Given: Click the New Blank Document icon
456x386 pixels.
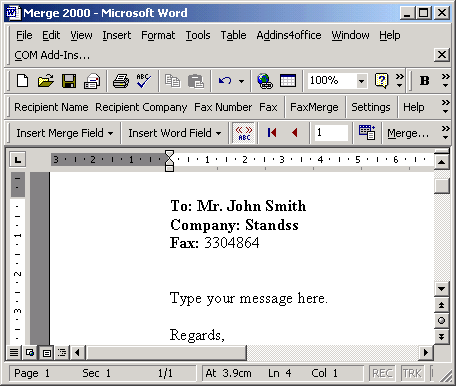Looking at the screenshot, I should coord(22,81).
